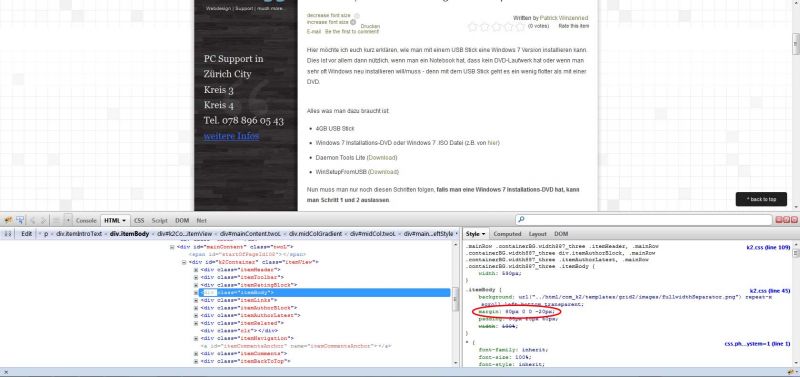Open the Layout side tab

pos(538,234)
